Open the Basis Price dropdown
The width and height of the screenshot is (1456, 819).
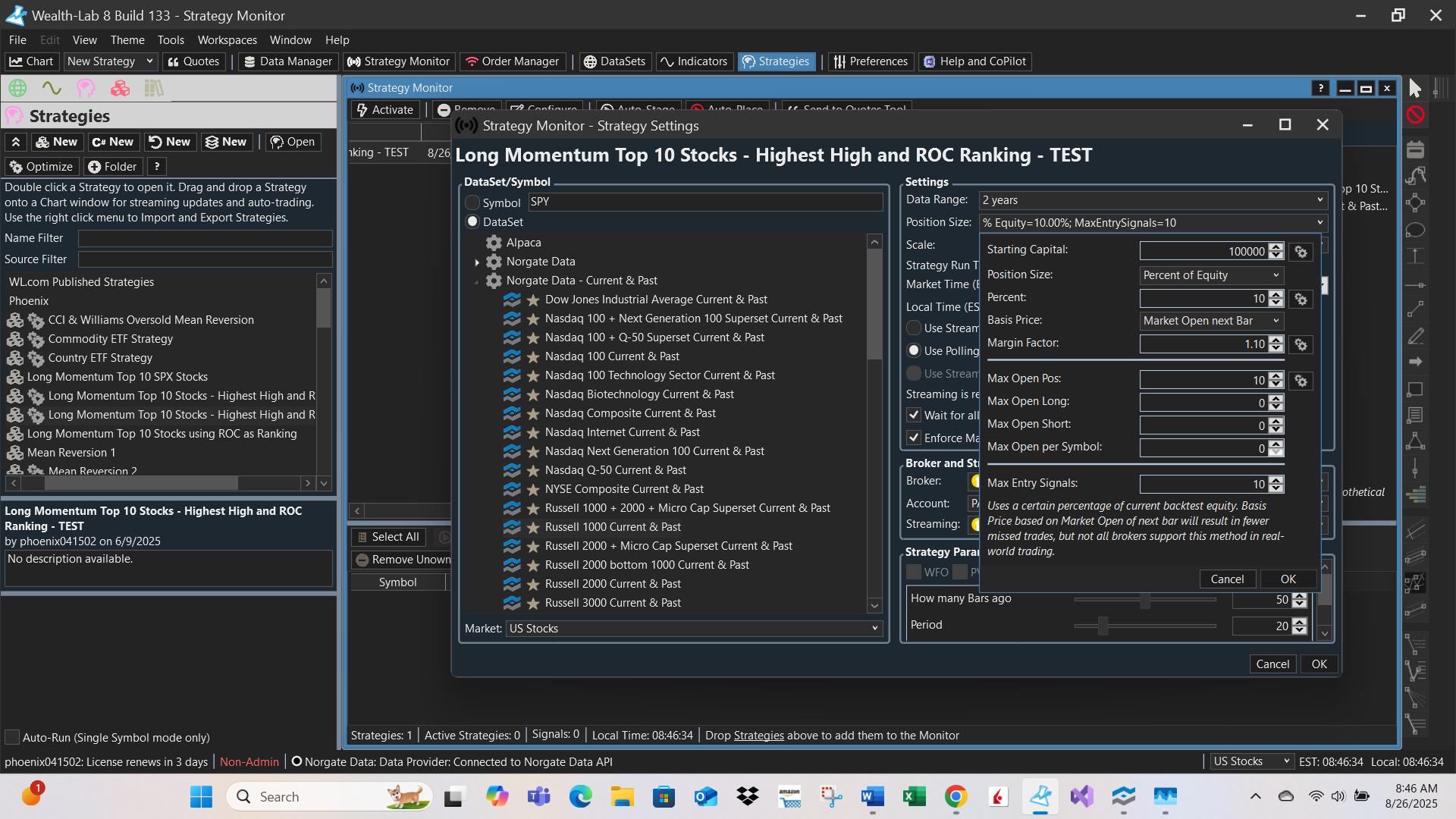click(1211, 321)
